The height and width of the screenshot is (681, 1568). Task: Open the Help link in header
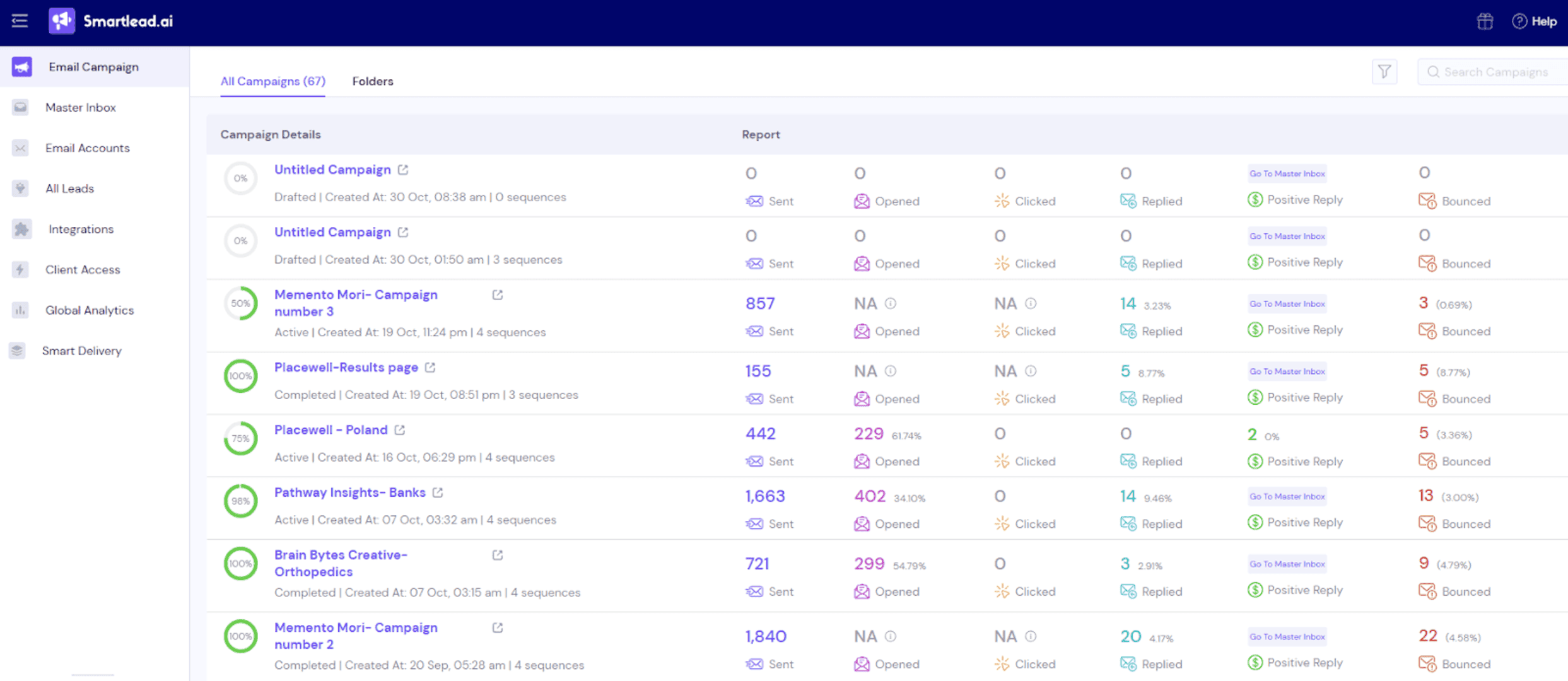1535,21
